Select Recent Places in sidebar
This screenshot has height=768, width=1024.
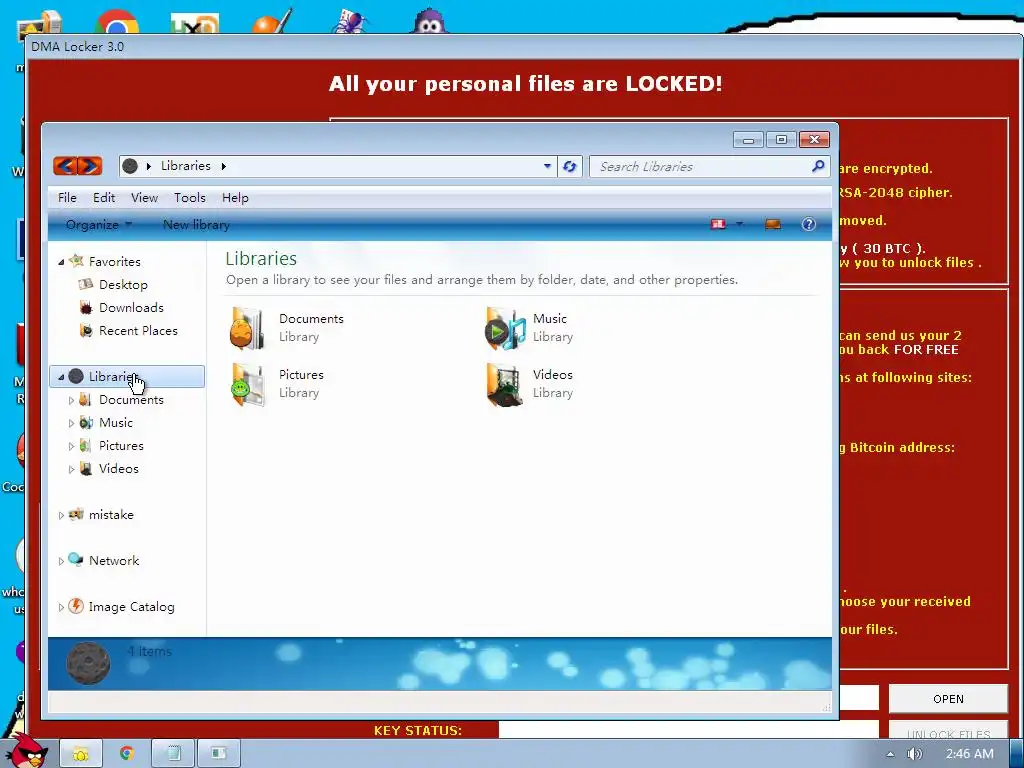(x=138, y=330)
